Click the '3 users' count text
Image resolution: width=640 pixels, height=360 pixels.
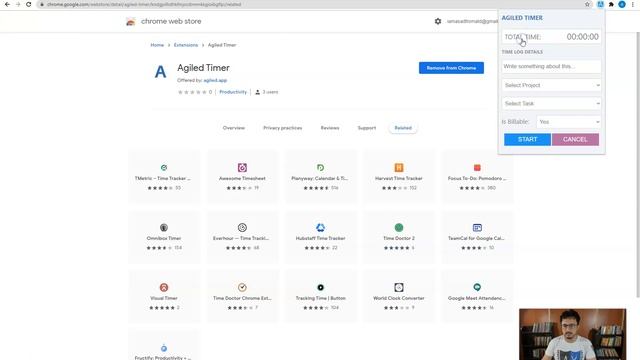click(270, 92)
